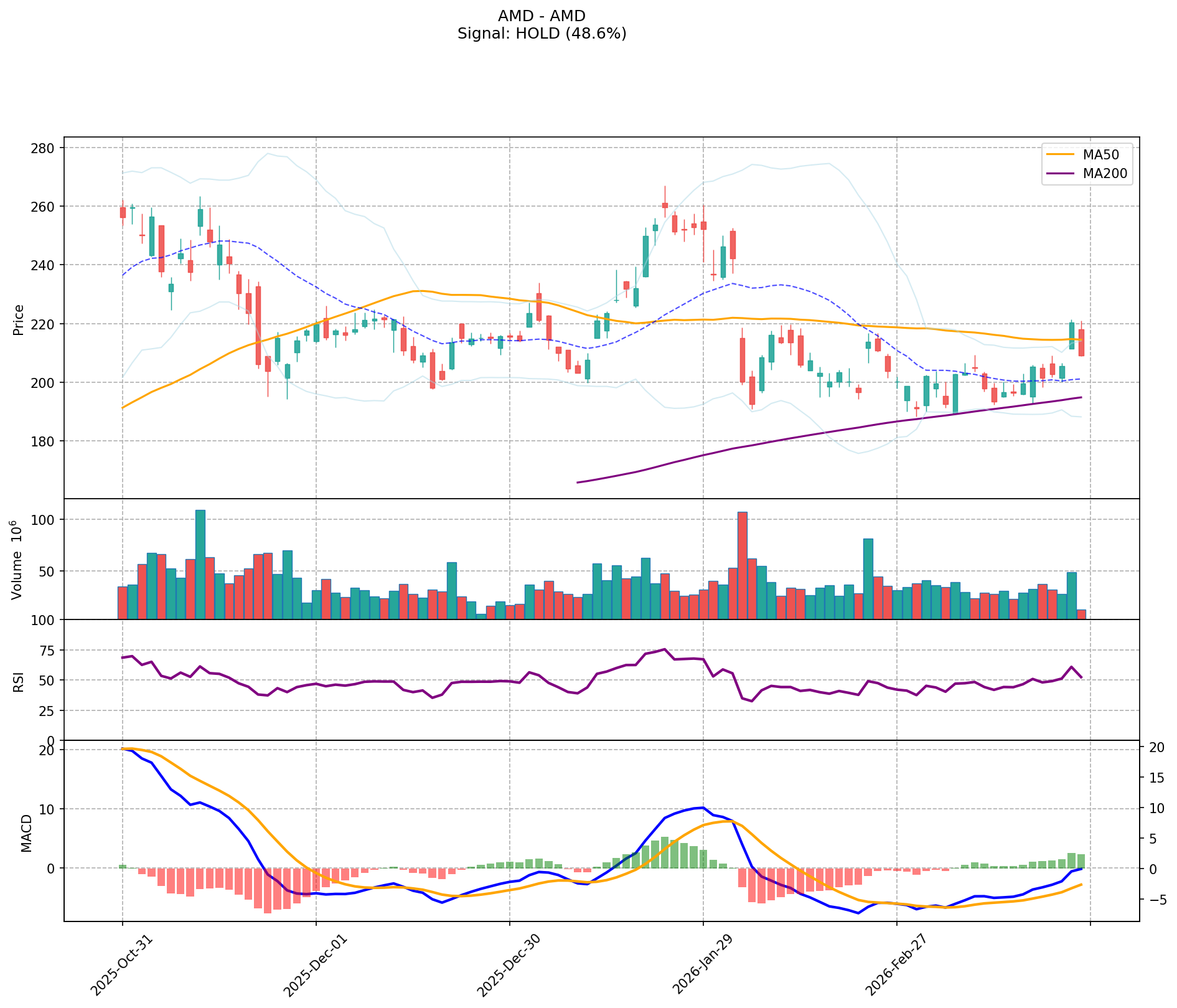
Task: Click the AMD - AMD chart title
Action: point(542,16)
